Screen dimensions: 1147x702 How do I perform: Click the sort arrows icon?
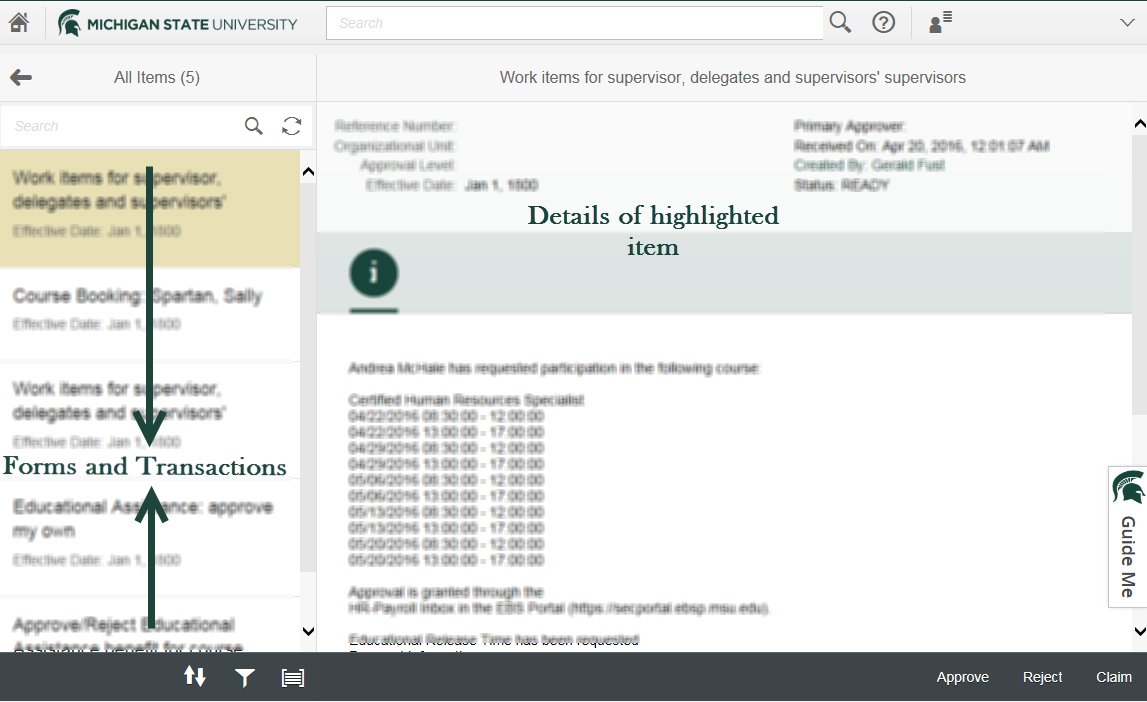(195, 677)
